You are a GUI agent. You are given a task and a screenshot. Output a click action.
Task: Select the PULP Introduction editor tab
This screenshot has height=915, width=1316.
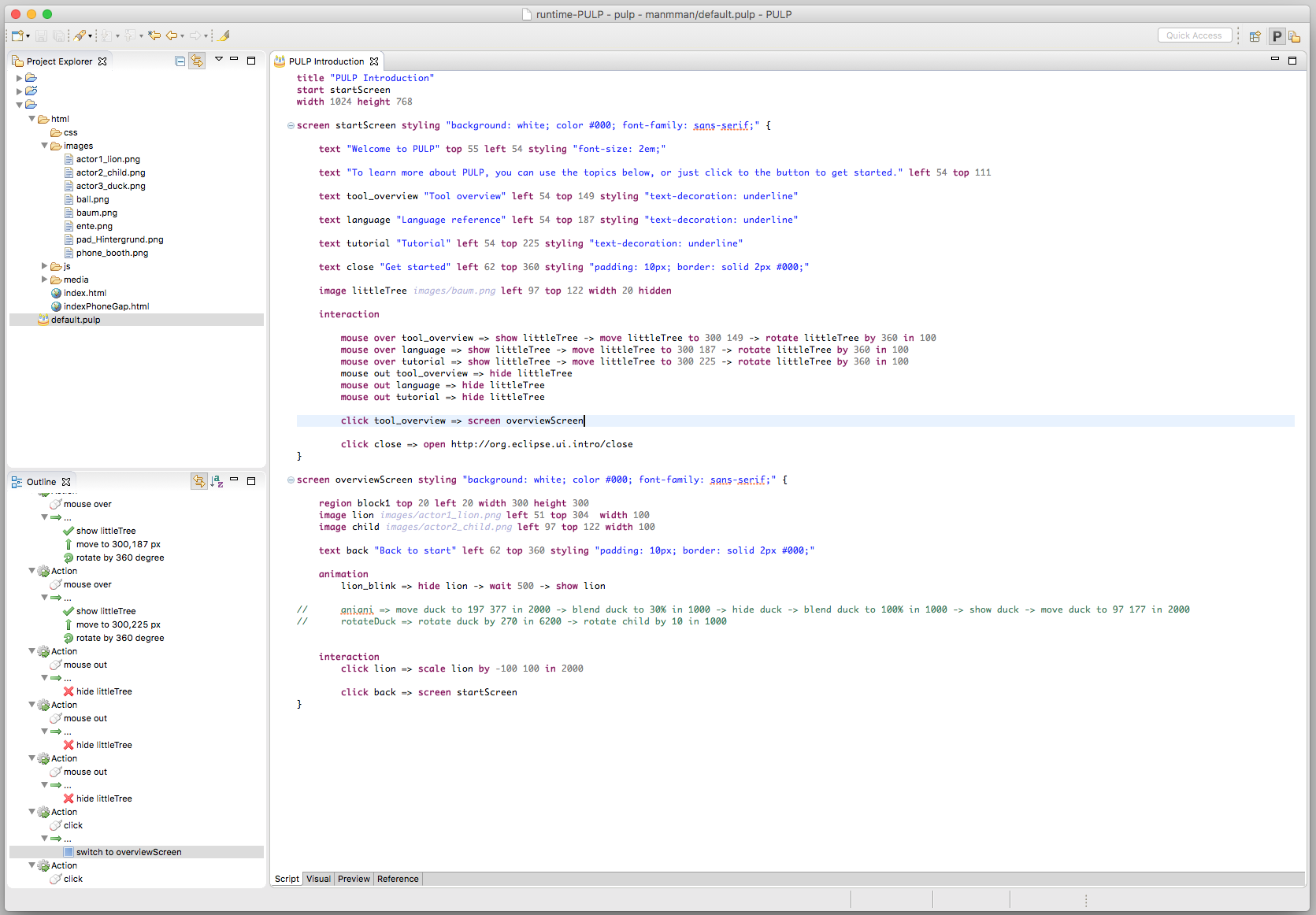coord(326,61)
